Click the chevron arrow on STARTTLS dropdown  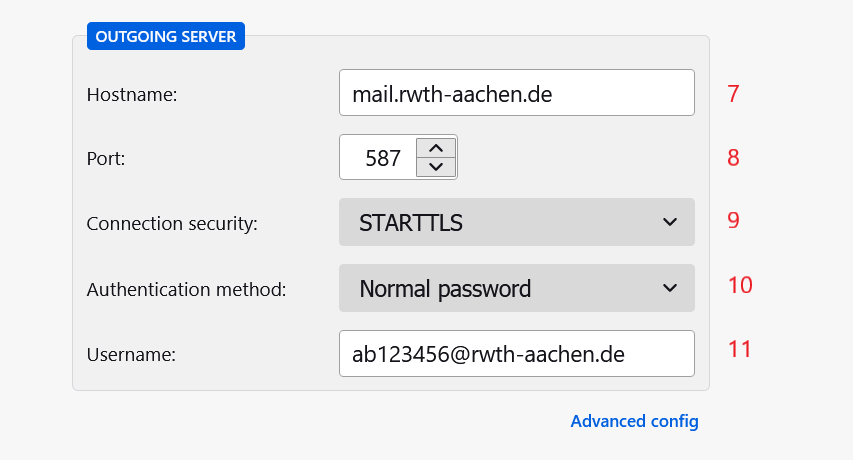pos(670,222)
